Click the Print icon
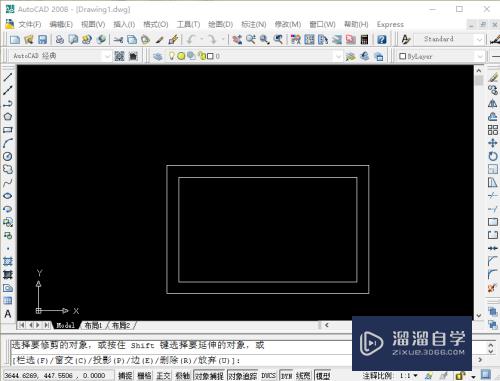This screenshot has height=381, width=500. click(60, 40)
